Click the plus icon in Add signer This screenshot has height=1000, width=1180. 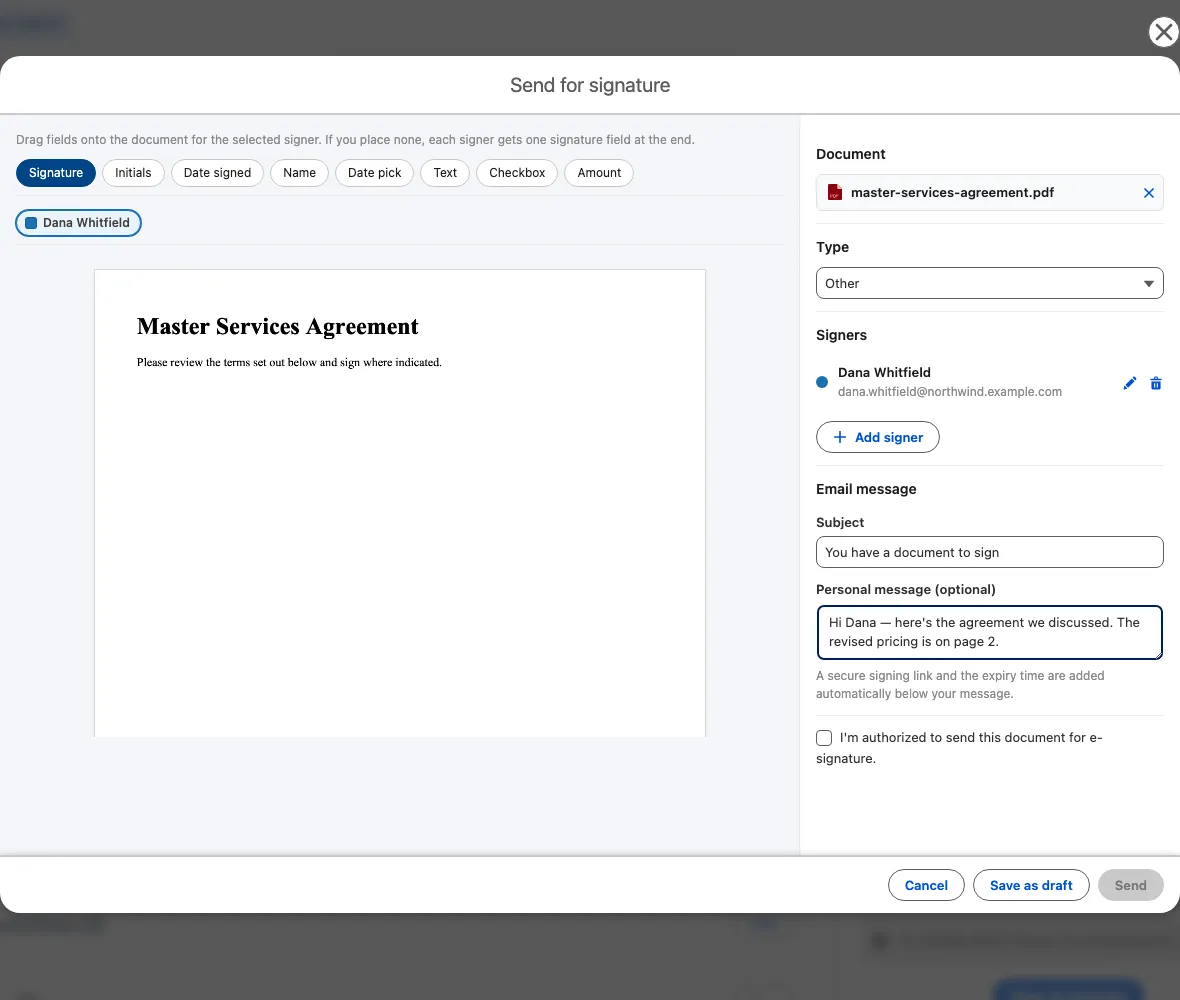pos(840,437)
